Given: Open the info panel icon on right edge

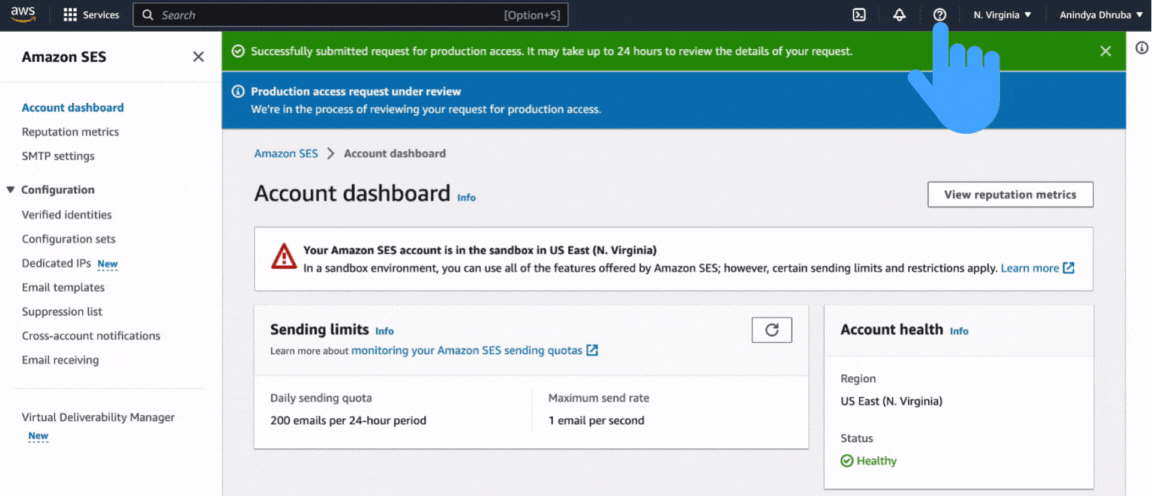Looking at the screenshot, I should 1141,48.
